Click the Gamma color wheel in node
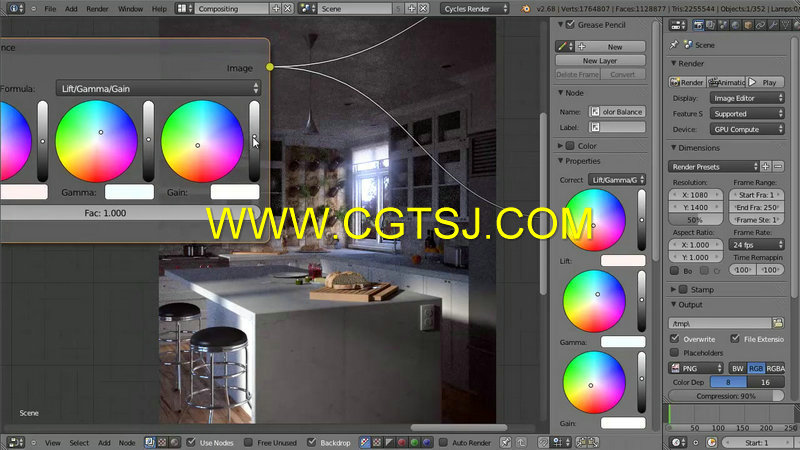 (x=96, y=141)
